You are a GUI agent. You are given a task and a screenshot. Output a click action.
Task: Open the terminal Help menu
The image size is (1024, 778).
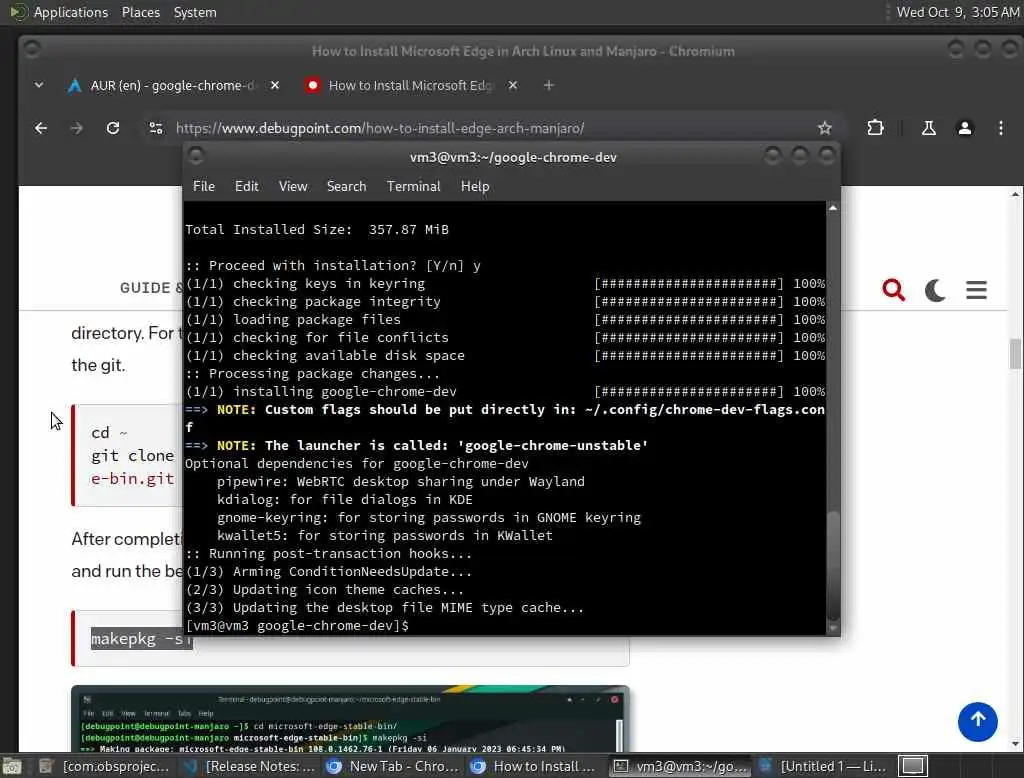coord(475,186)
